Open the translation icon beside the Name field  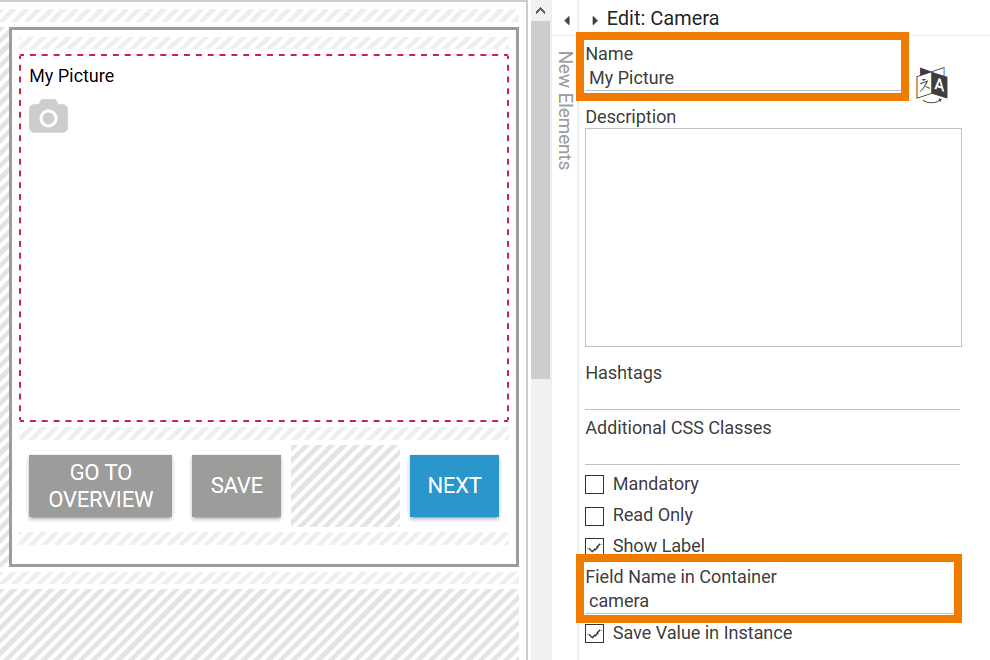pyautogui.click(x=931, y=85)
